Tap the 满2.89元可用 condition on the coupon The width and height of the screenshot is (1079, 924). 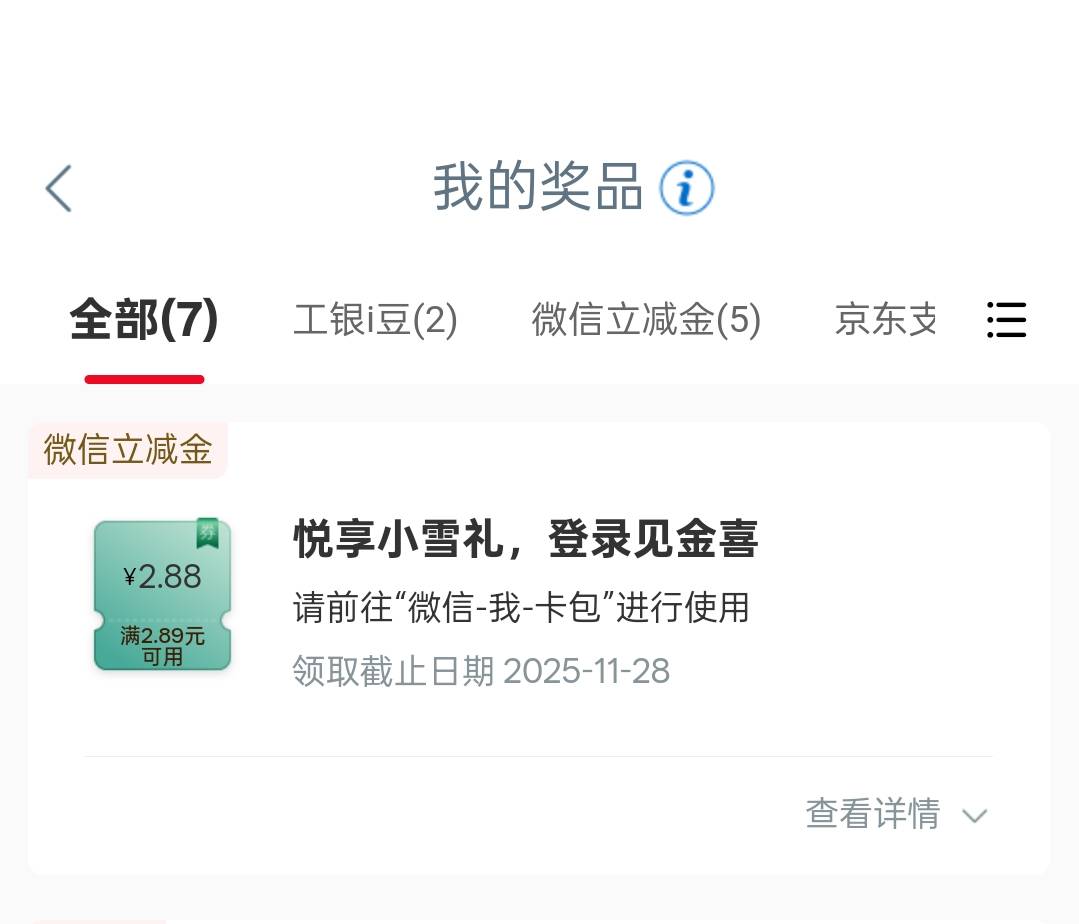click(162, 646)
